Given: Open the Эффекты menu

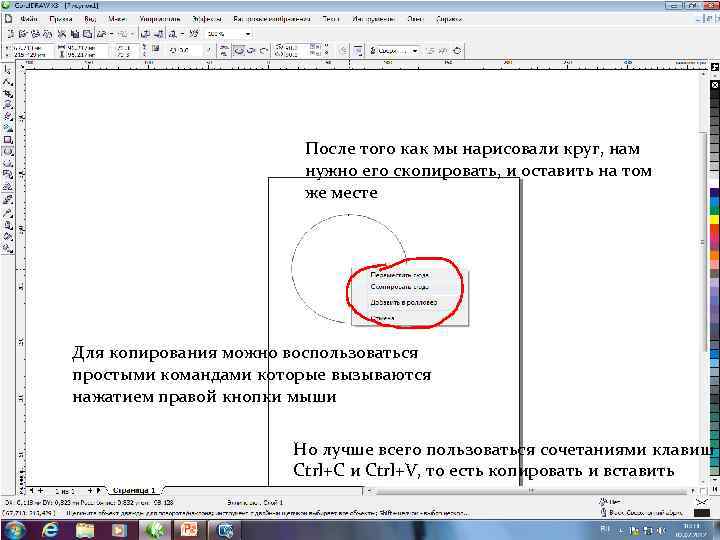Looking at the screenshot, I should (207, 19).
